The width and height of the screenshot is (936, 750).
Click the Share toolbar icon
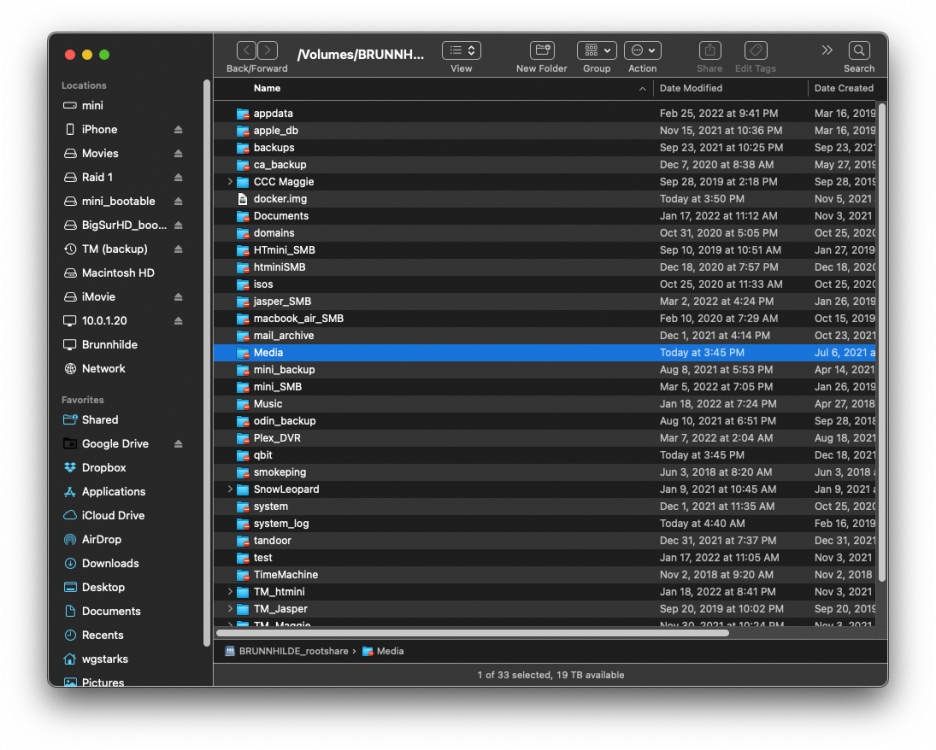710,51
